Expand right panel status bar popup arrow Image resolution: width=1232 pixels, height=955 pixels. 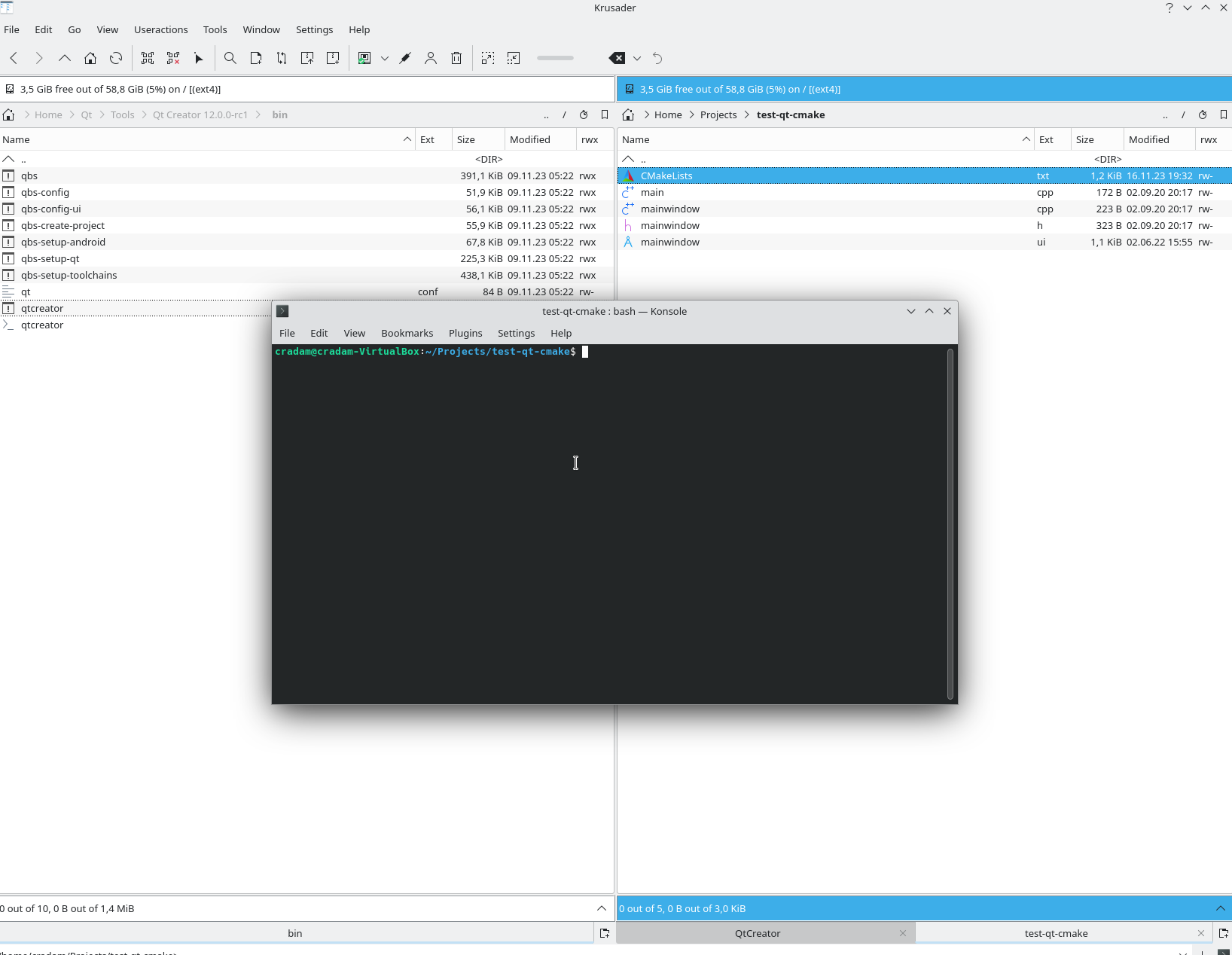point(1221,908)
